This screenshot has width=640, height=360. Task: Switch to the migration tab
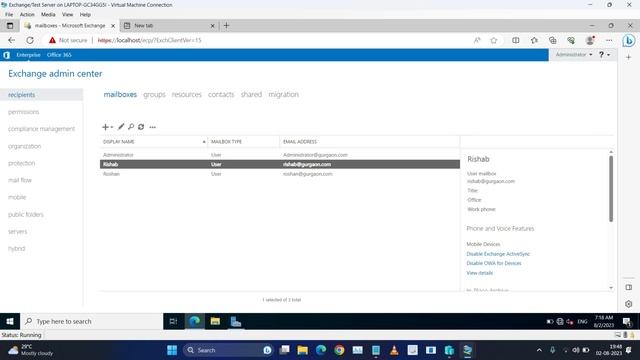tap(283, 94)
